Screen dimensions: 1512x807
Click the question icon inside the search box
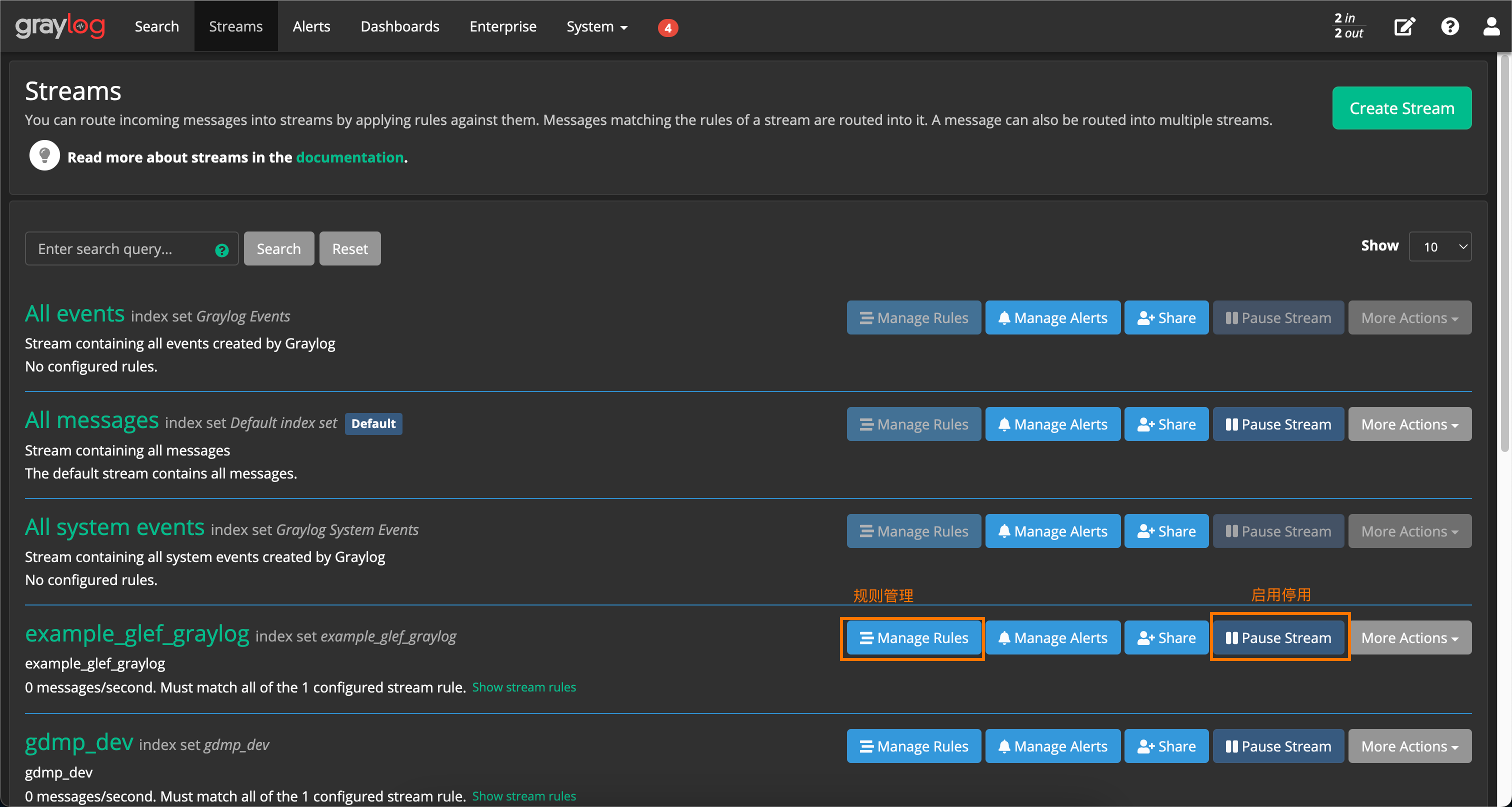point(221,250)
